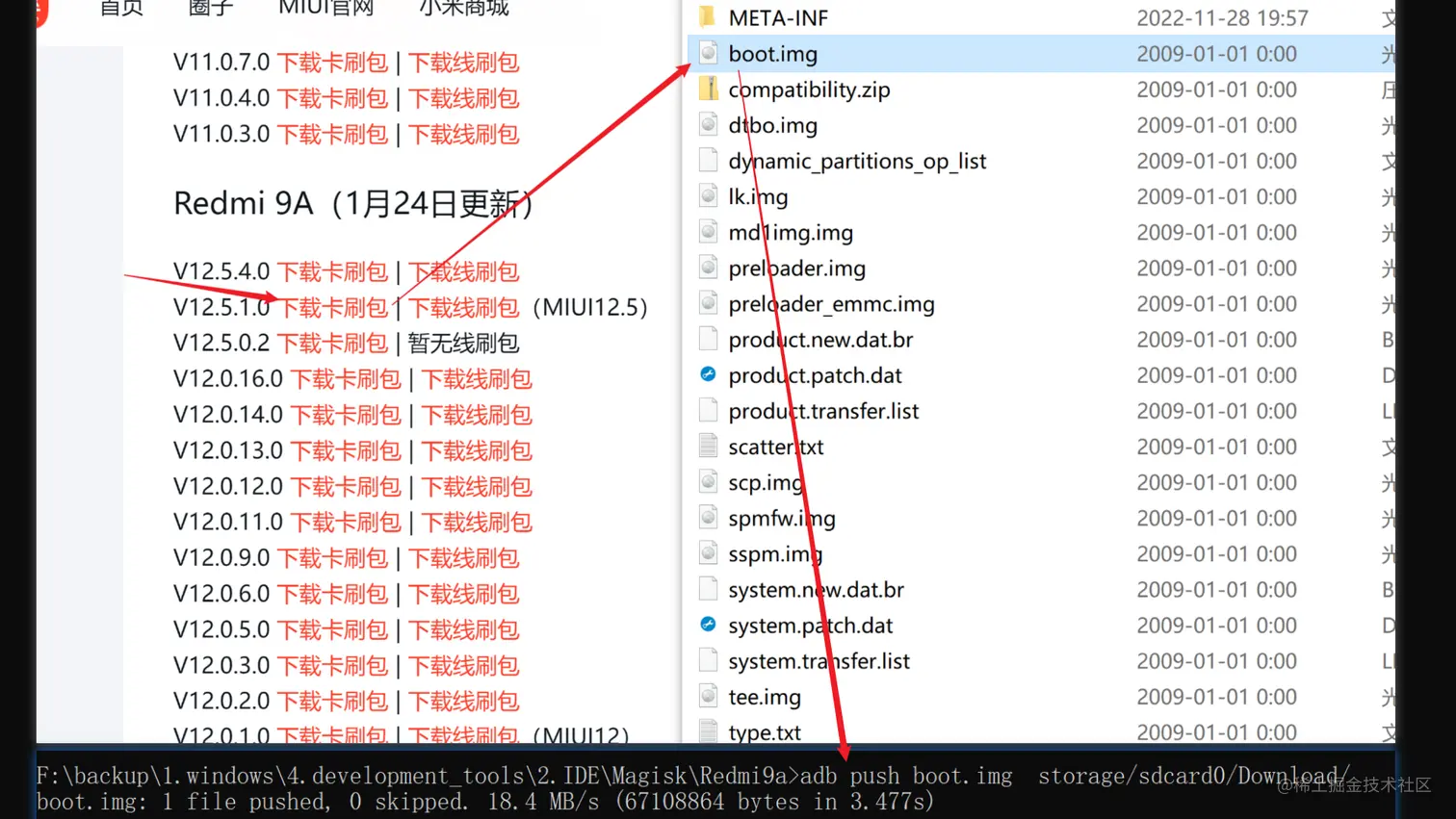Select the tee.img file name

click(x=765, y=697)
